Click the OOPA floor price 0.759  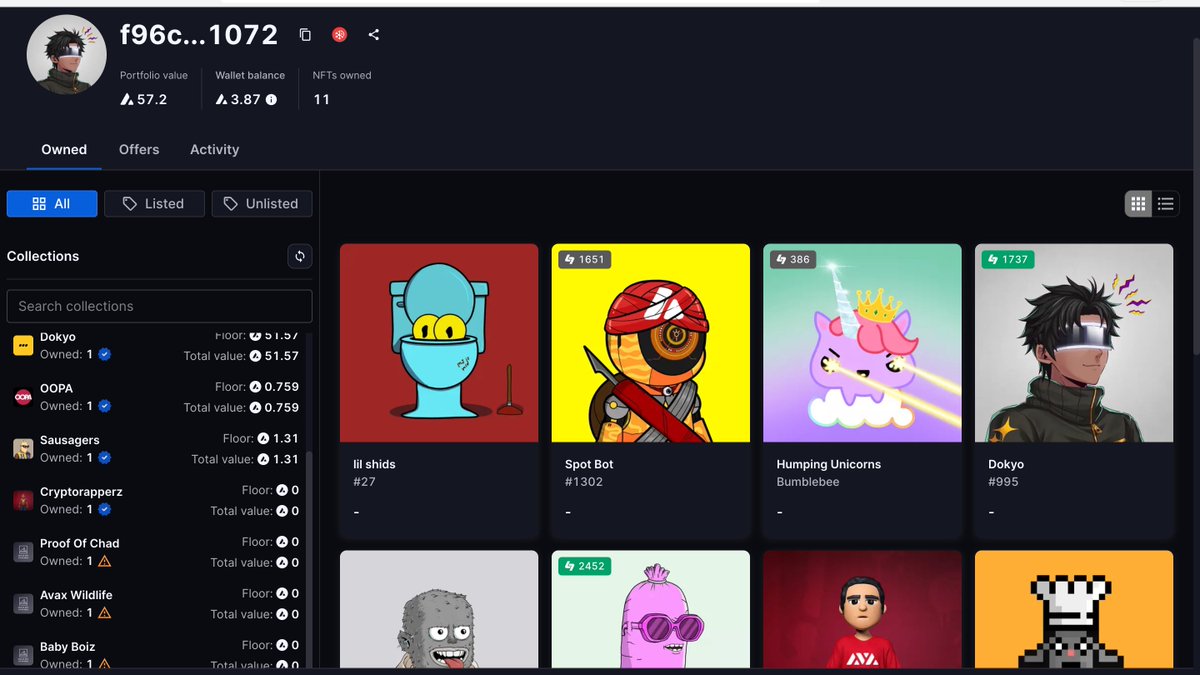click(x=274, y=387)
